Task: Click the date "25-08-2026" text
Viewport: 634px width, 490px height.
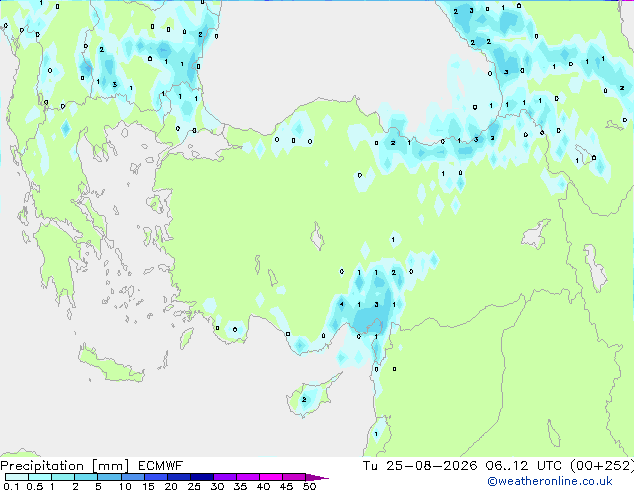Action: coord(431,466)
